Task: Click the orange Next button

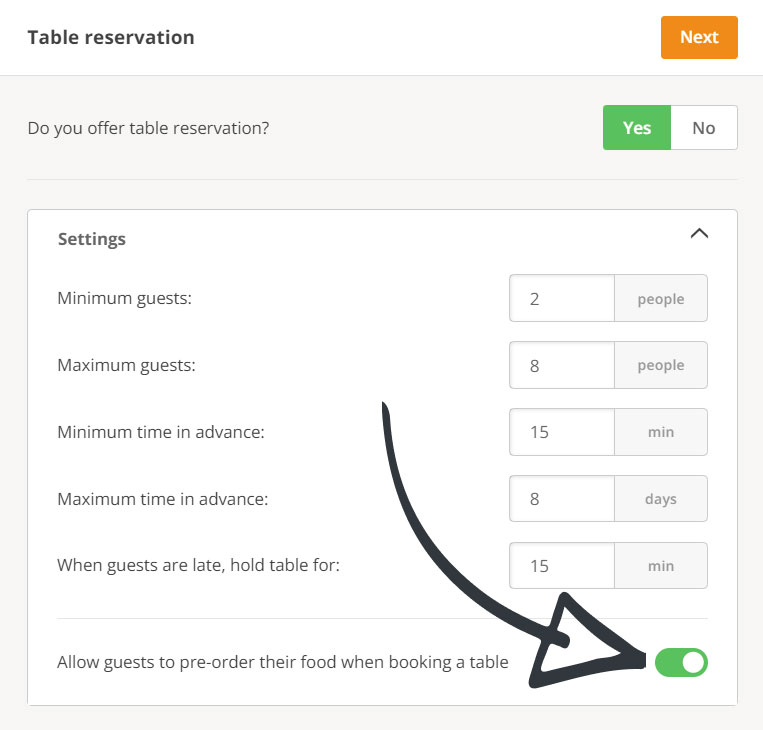Action: [699, 38]
